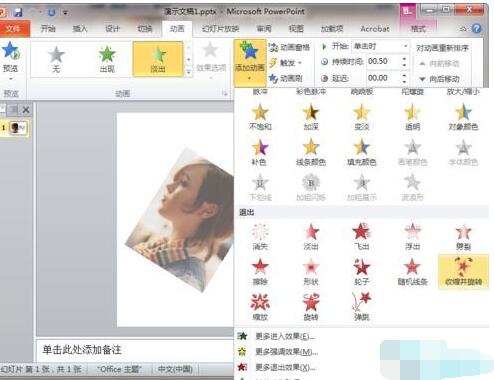Switch to the 插入 ribbon tab

point(80,29)
